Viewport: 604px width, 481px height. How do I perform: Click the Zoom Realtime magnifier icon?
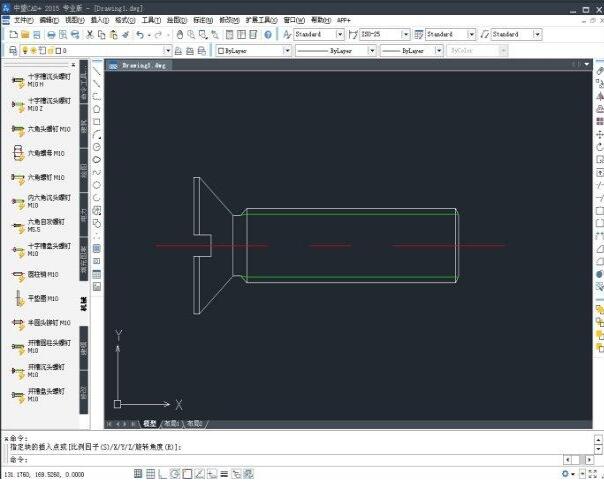tap(191, 35)
